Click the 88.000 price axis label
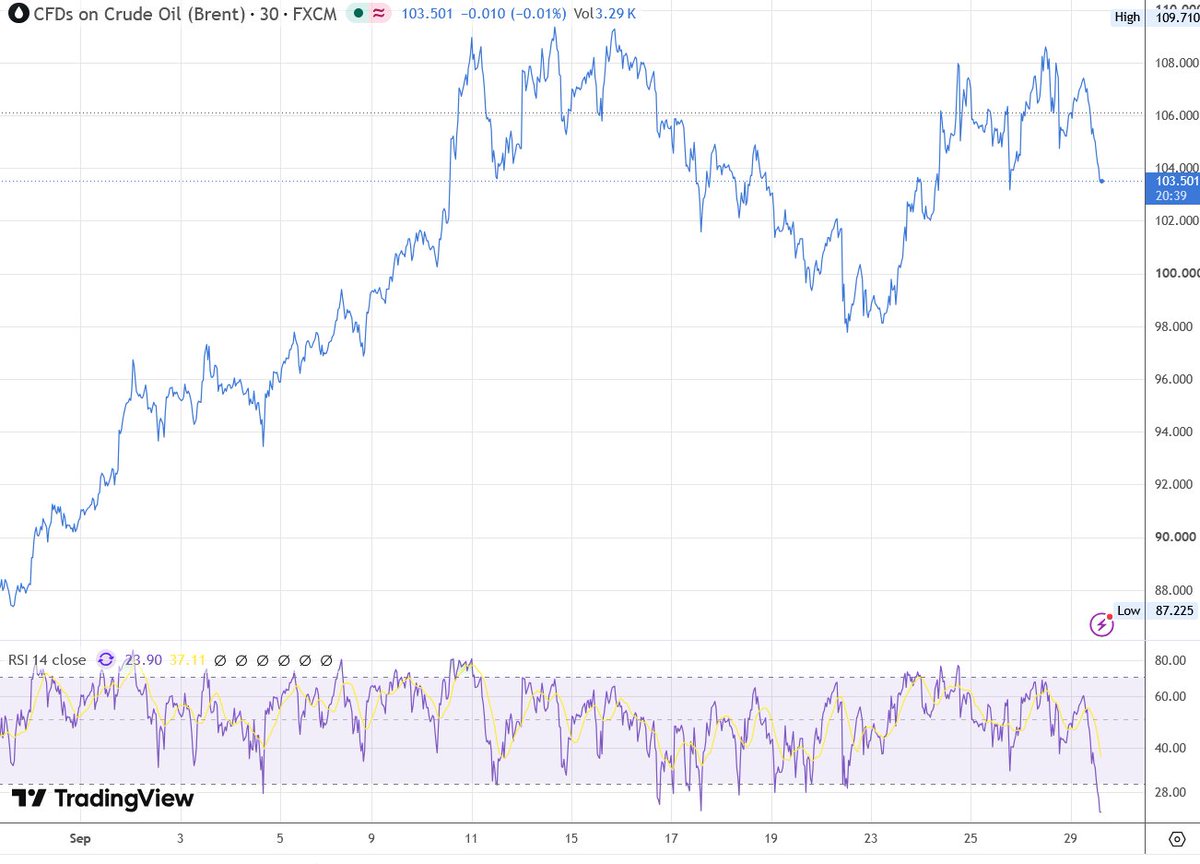Viewport: 1200px width, 864px height. (1174, 591)
